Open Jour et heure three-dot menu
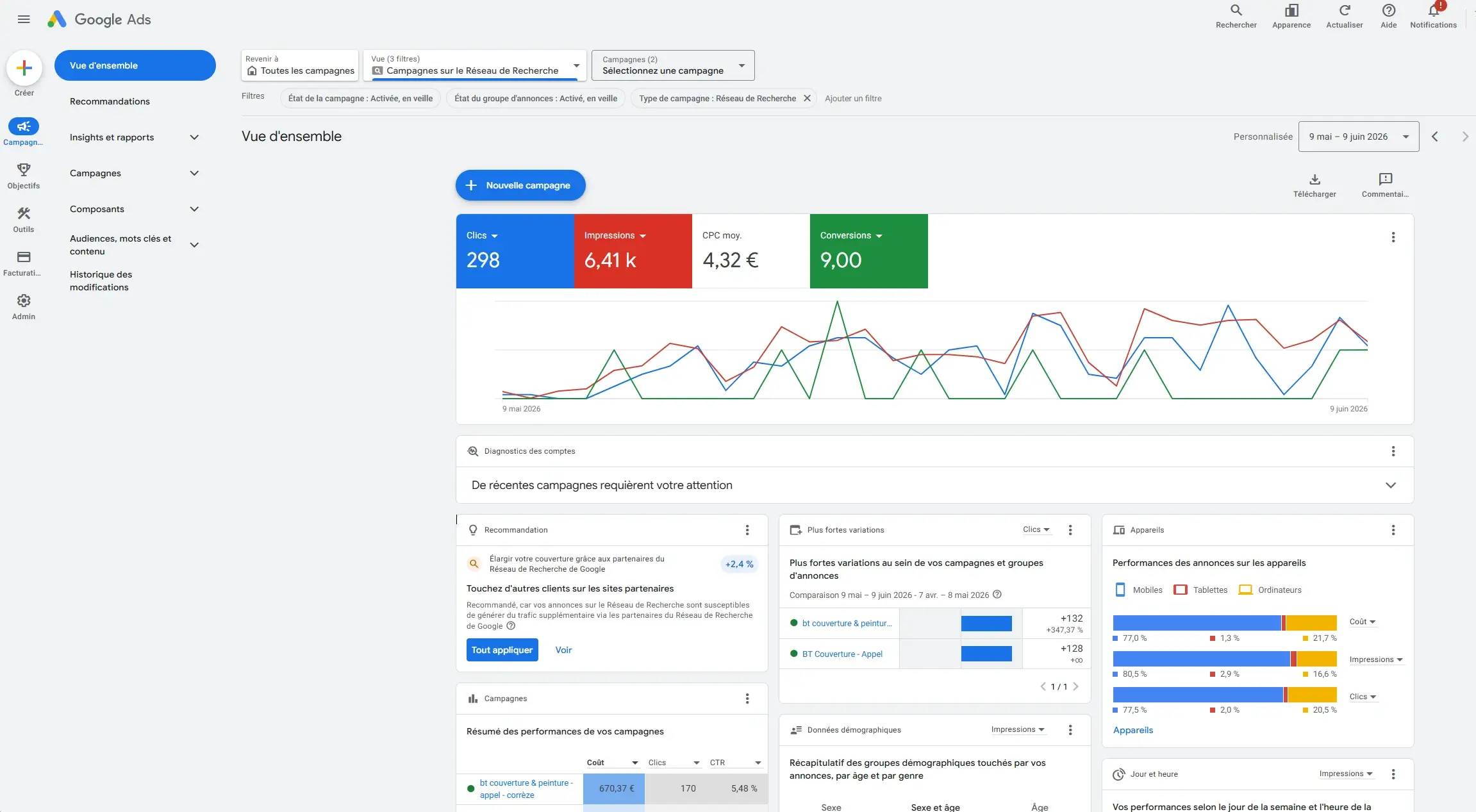 point(1393,774)
